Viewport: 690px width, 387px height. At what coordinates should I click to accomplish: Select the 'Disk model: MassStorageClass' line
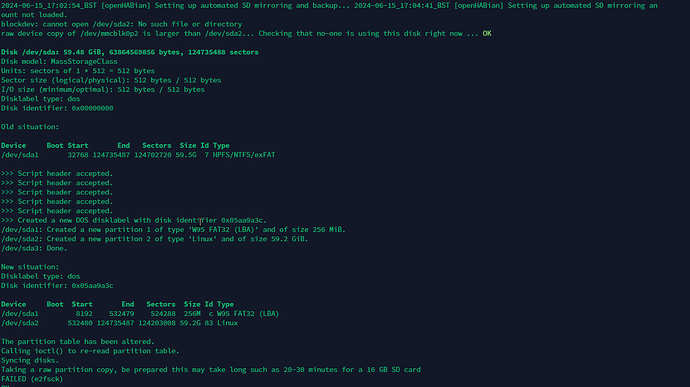click(59, 61)
